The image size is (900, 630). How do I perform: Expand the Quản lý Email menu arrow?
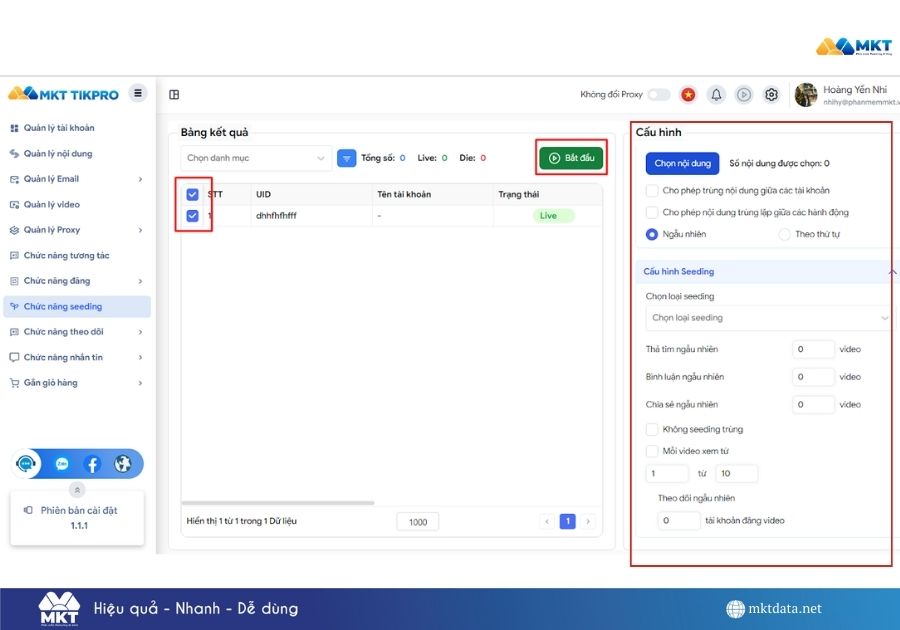[x=140, y=179]
